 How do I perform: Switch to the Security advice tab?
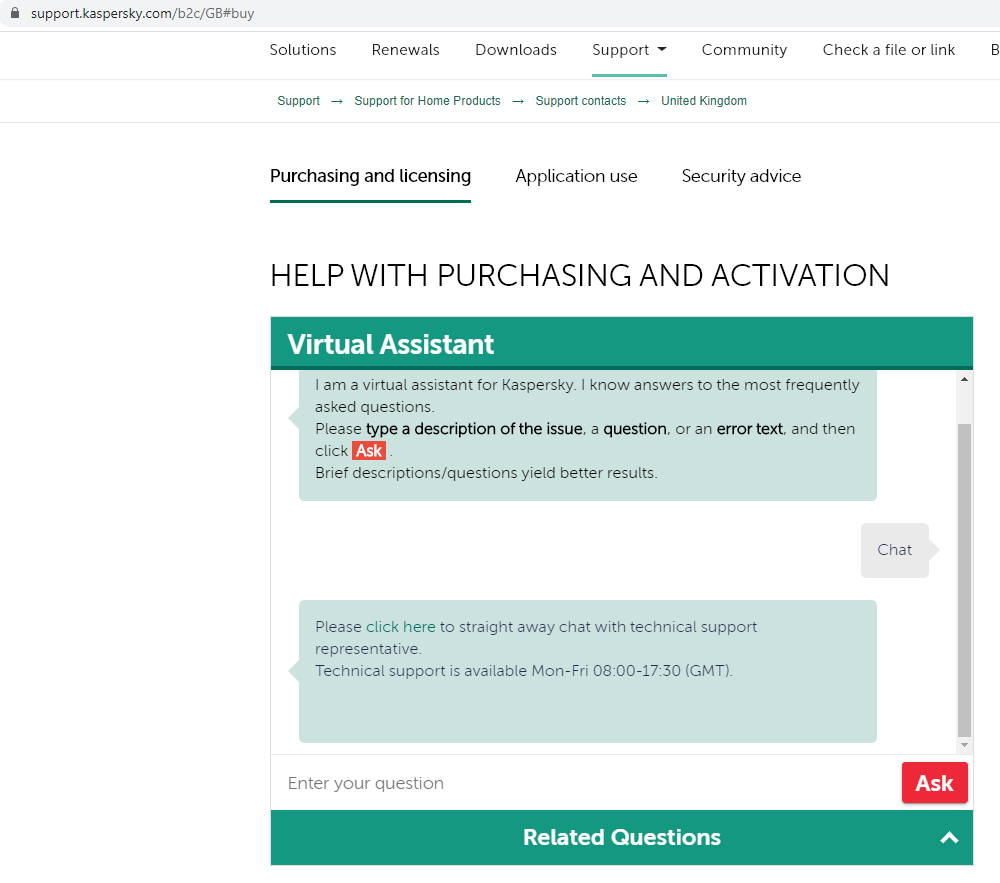pyautogui.click(x=741, y=176)
